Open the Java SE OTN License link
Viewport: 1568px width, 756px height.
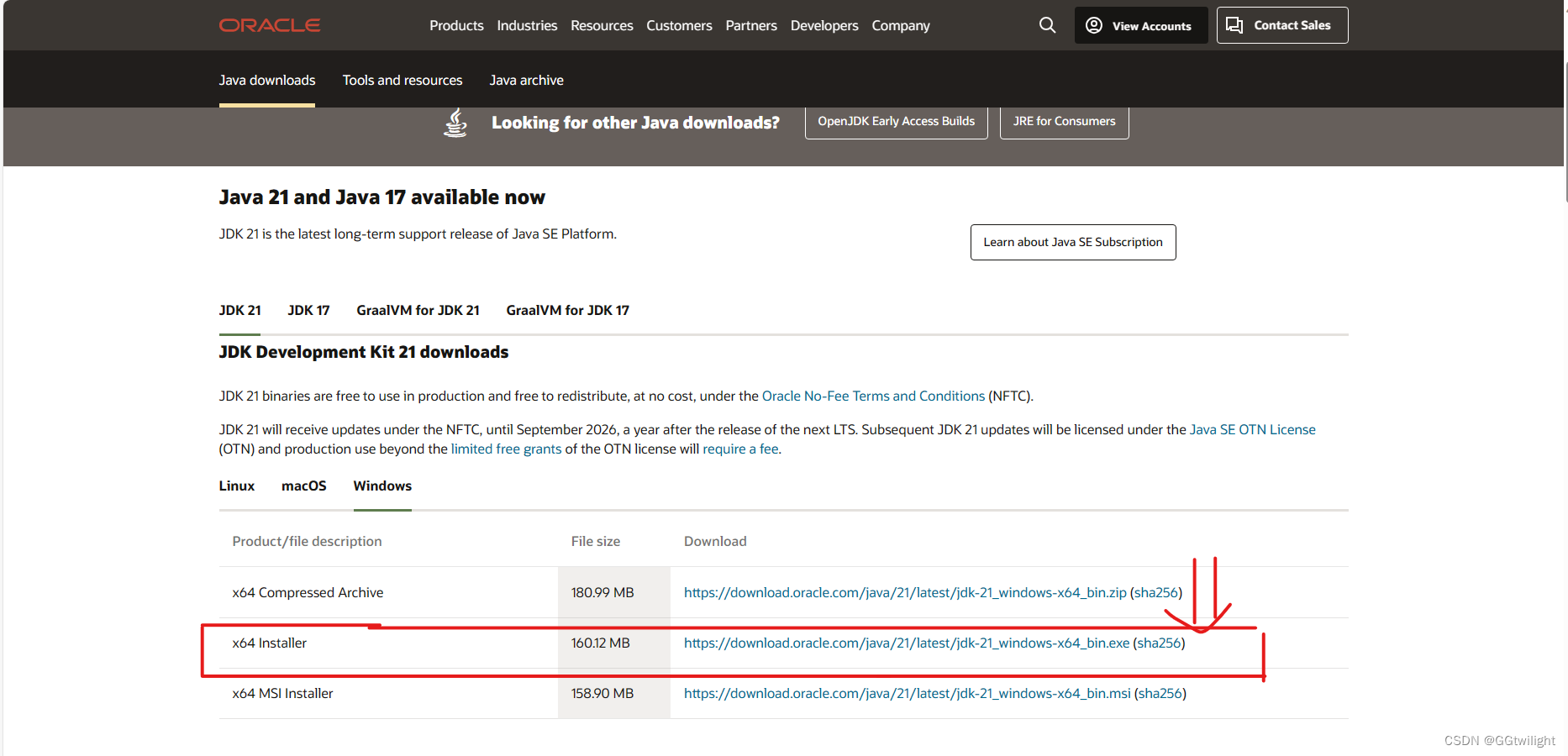pos(1252,429)
